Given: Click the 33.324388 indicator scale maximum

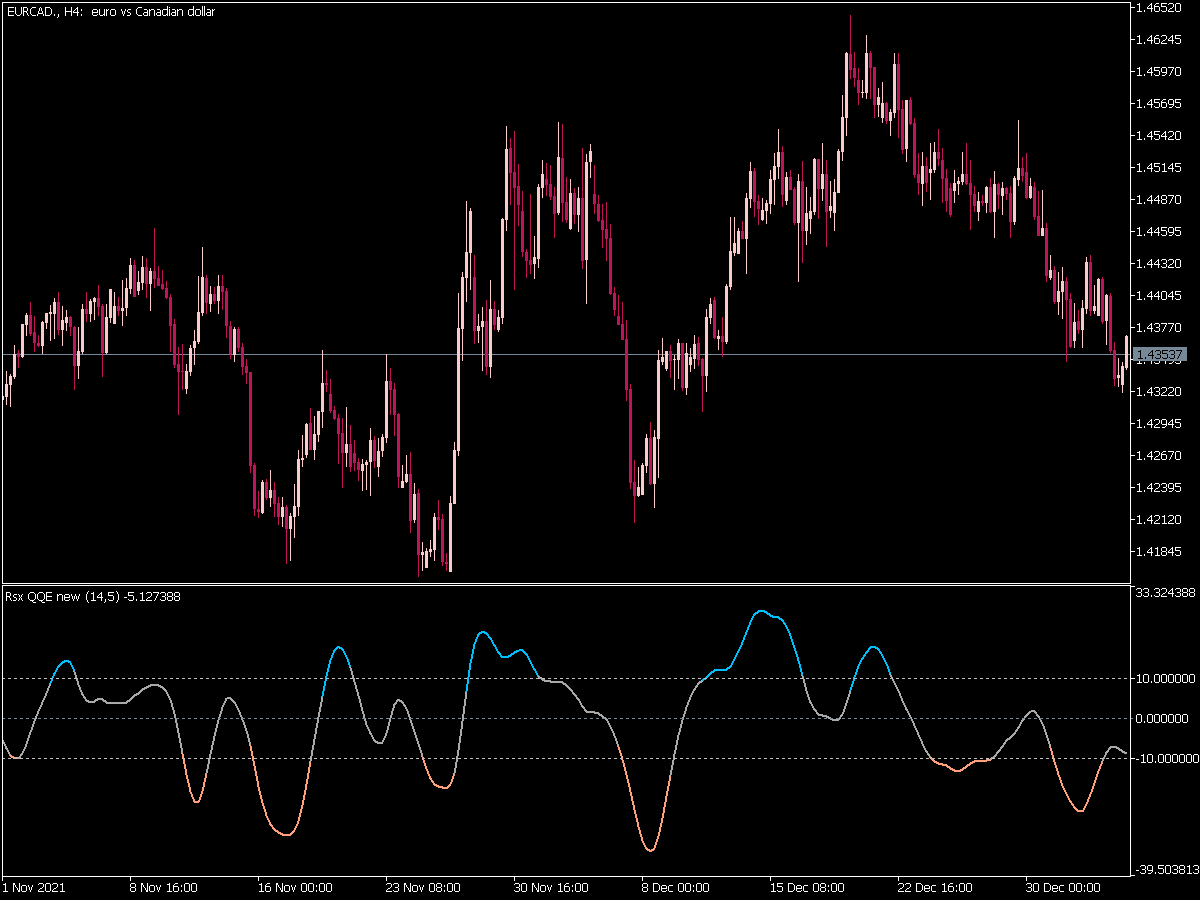Looking at the screenshot, I should pyautogui.click(x=1166, y=594).
